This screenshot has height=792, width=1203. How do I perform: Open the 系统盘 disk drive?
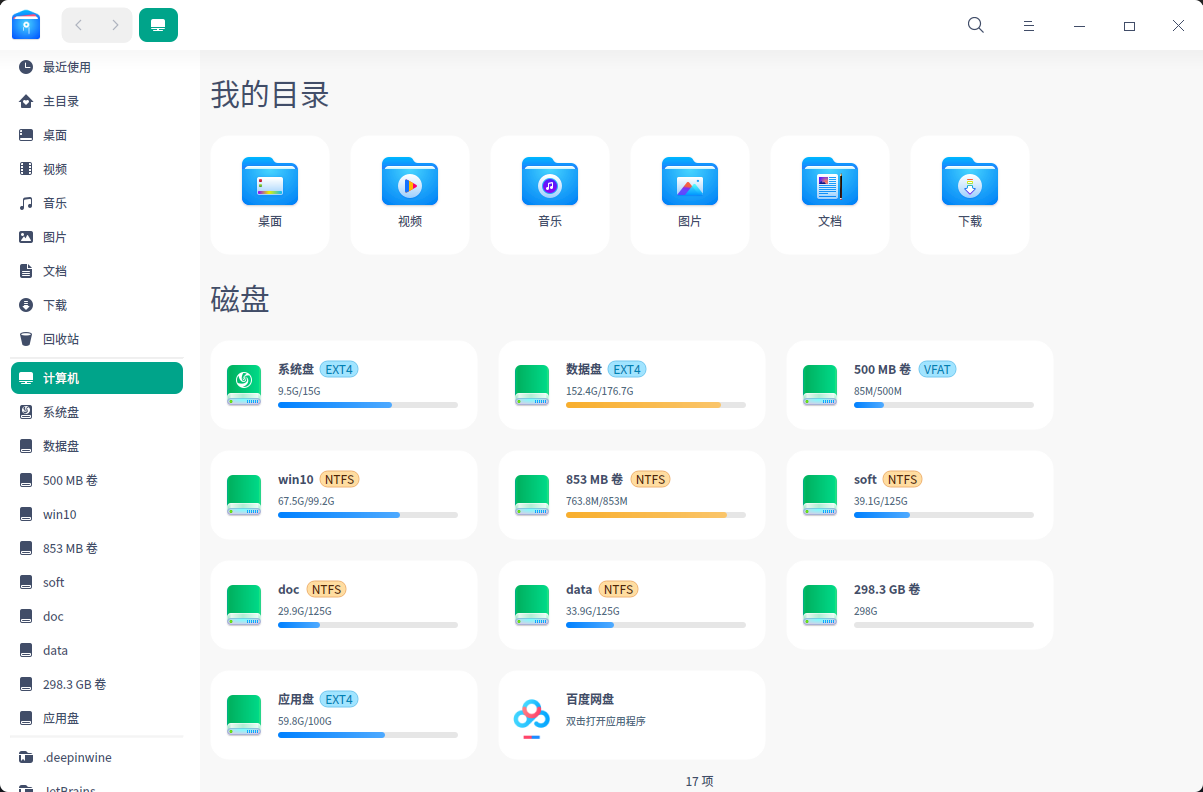tap(244, 385)
